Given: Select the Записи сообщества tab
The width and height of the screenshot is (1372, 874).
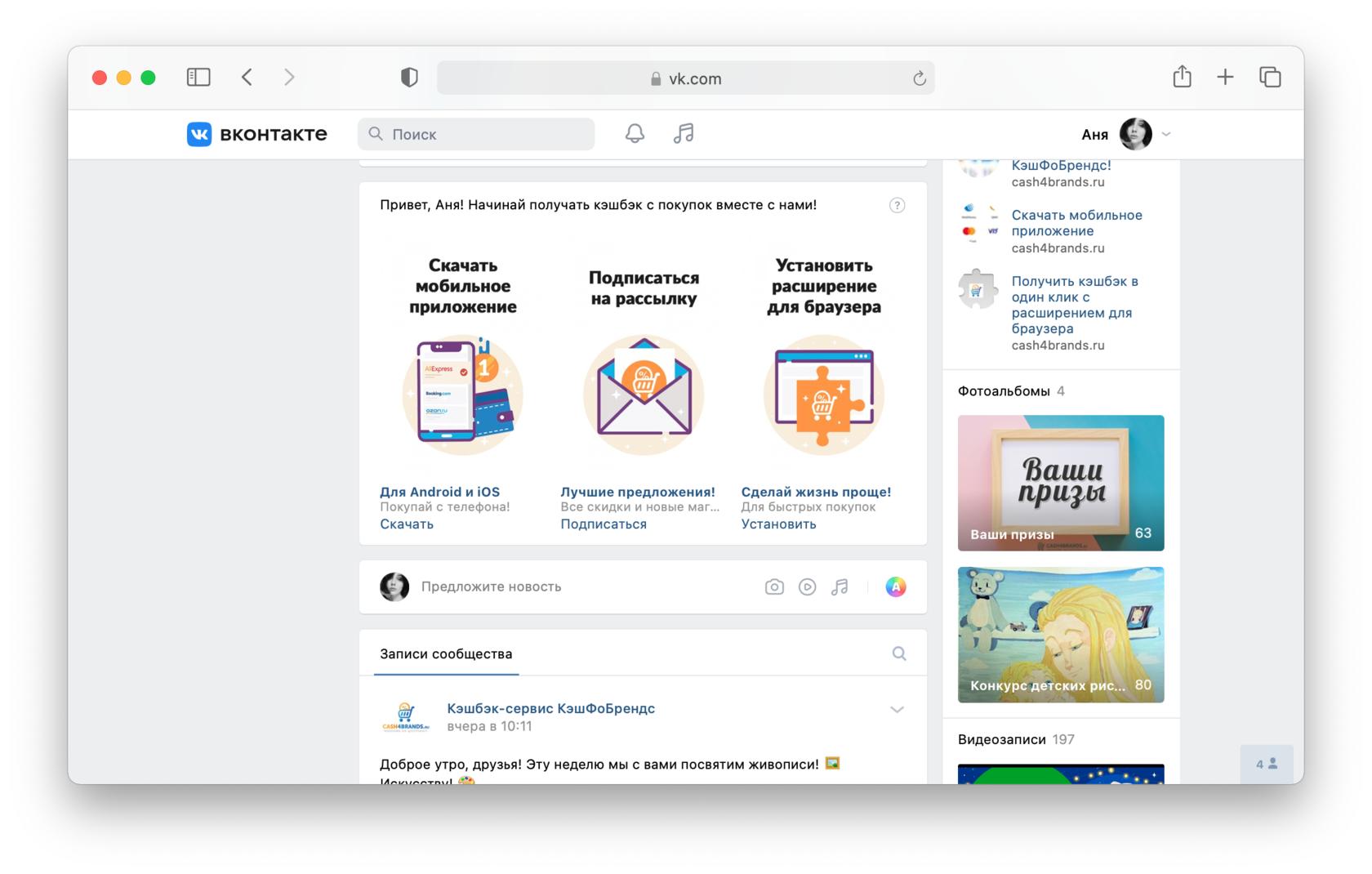Looking at the screenshot, I should pos(446,653).
